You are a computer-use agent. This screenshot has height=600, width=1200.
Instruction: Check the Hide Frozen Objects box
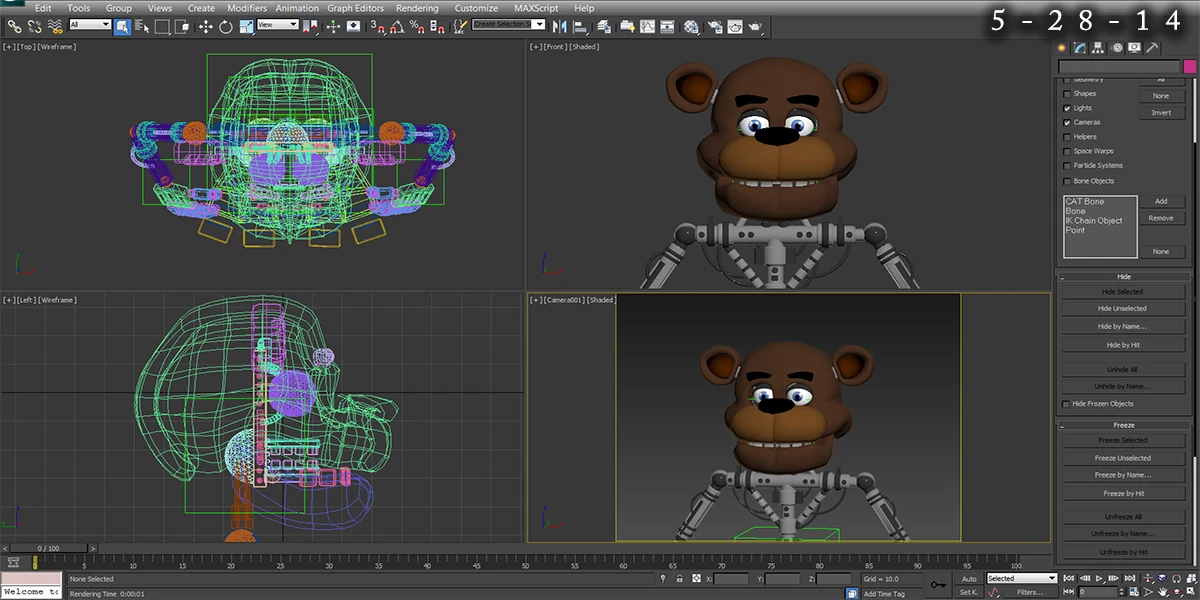click(x=1066, y=404)
